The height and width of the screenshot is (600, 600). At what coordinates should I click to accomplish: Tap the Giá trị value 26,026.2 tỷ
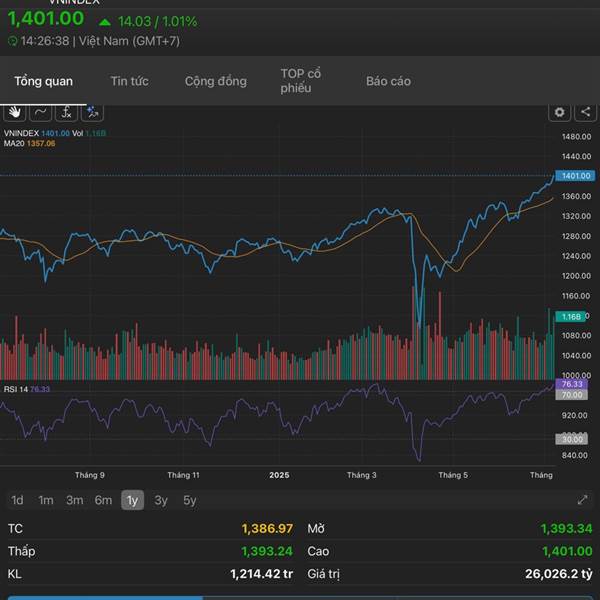click(x=559, y=574)
